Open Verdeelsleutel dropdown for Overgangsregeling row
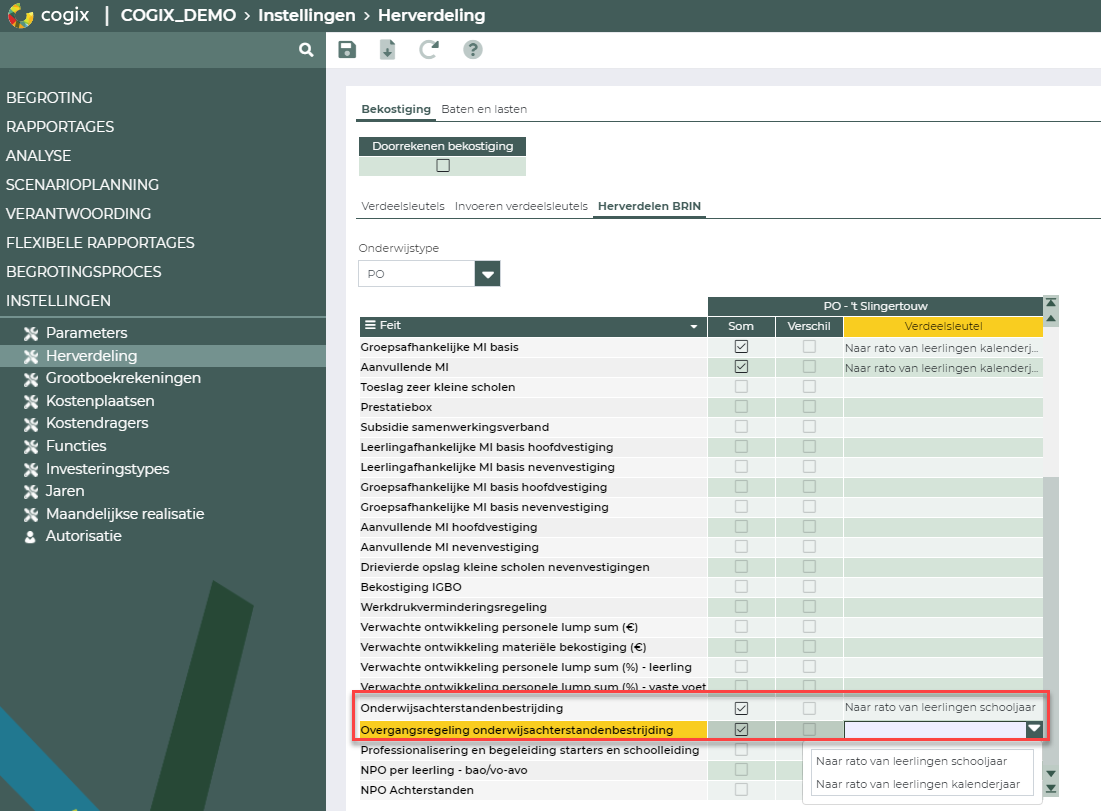The height and width of the screenshot is (811, 1101). [x=1034, y=730]
